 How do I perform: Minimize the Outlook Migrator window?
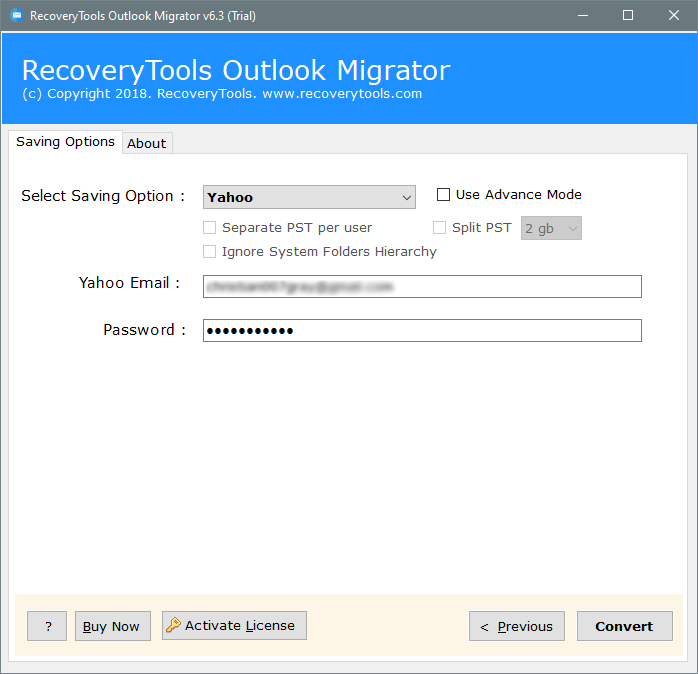click(583, 16)
